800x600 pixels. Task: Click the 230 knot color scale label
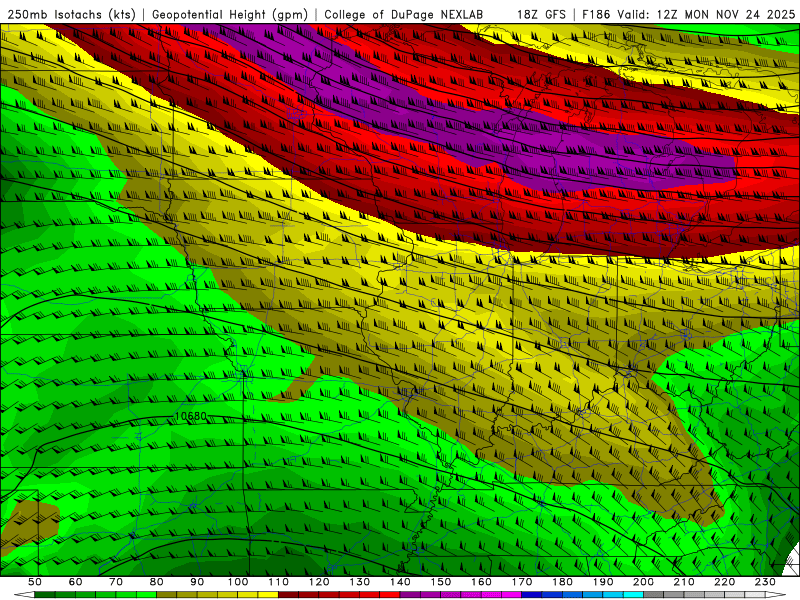click(x=765, y=582)
